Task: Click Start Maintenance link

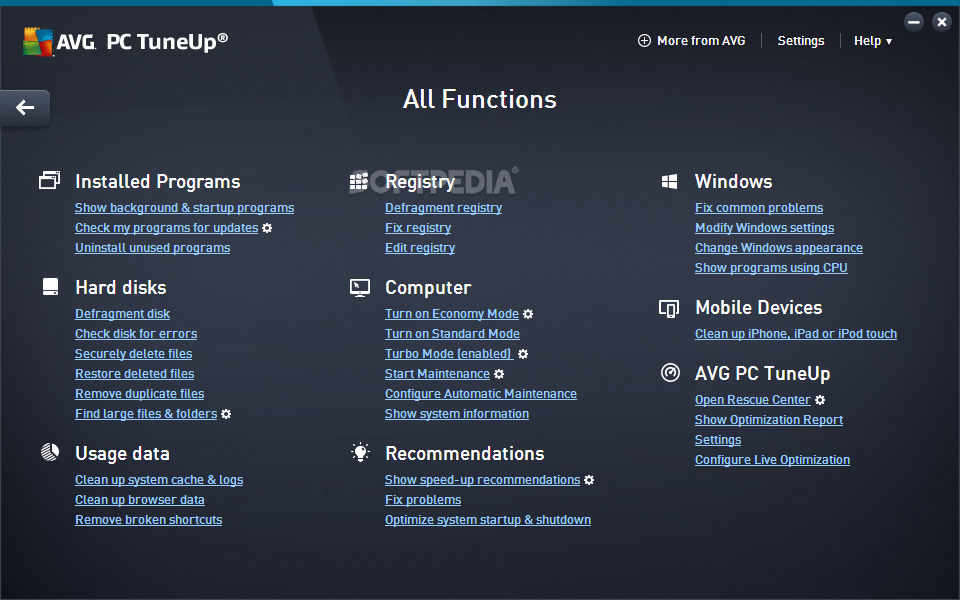Action: click(x=437, y=373)
